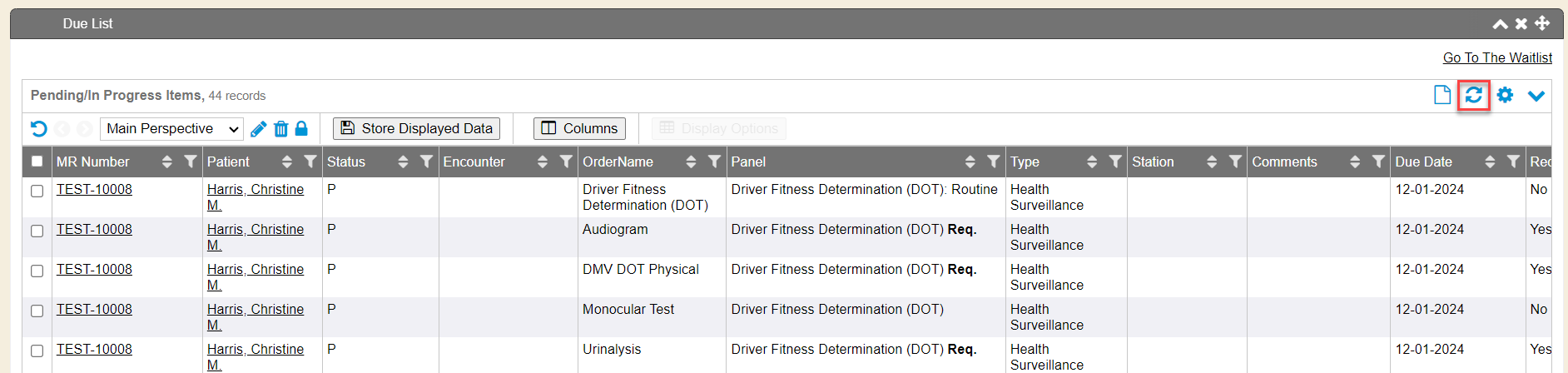Open TEST-10008 link in the first row

pos(94,189)
